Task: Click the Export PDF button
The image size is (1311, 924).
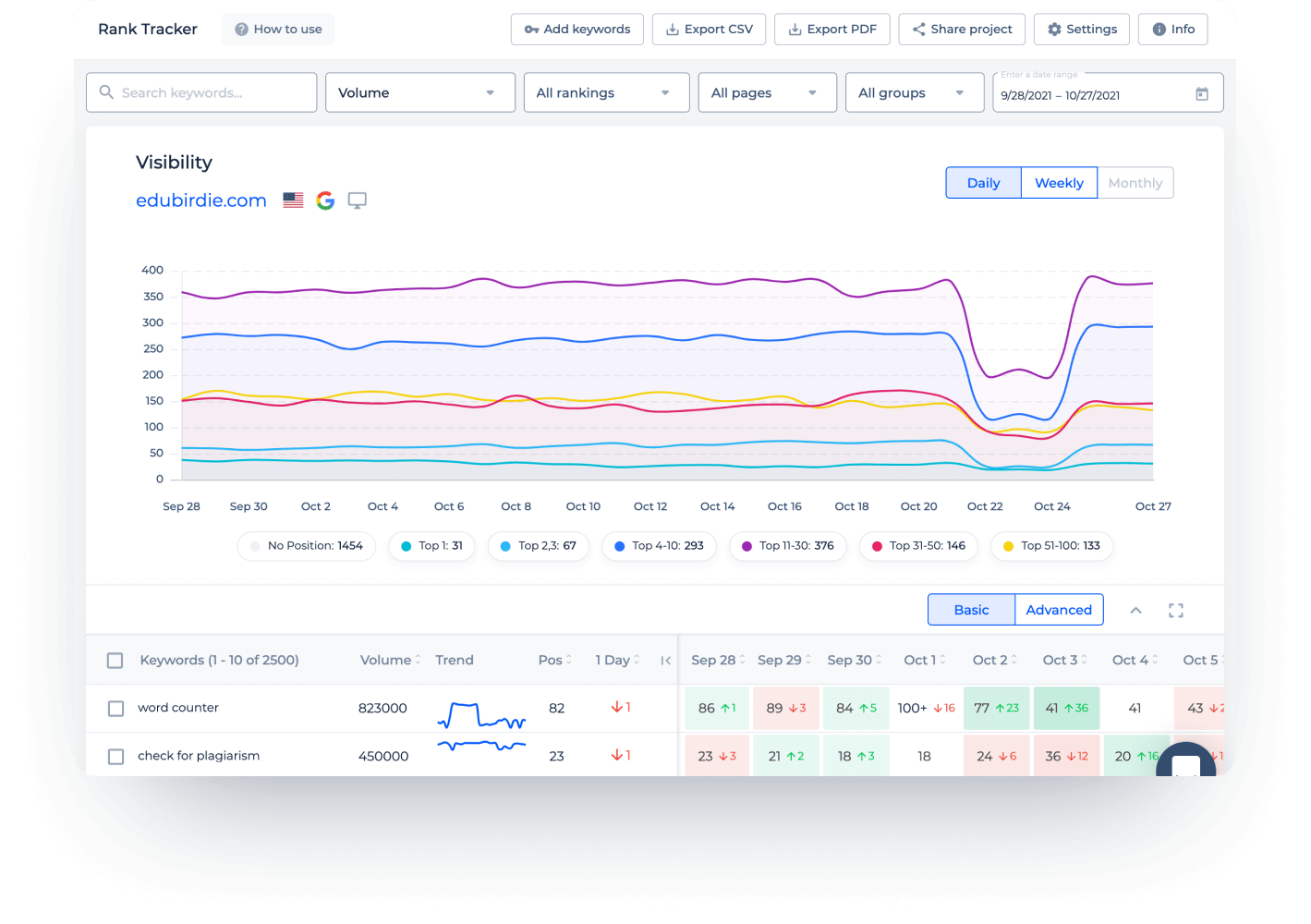Action: coord(832,30)
